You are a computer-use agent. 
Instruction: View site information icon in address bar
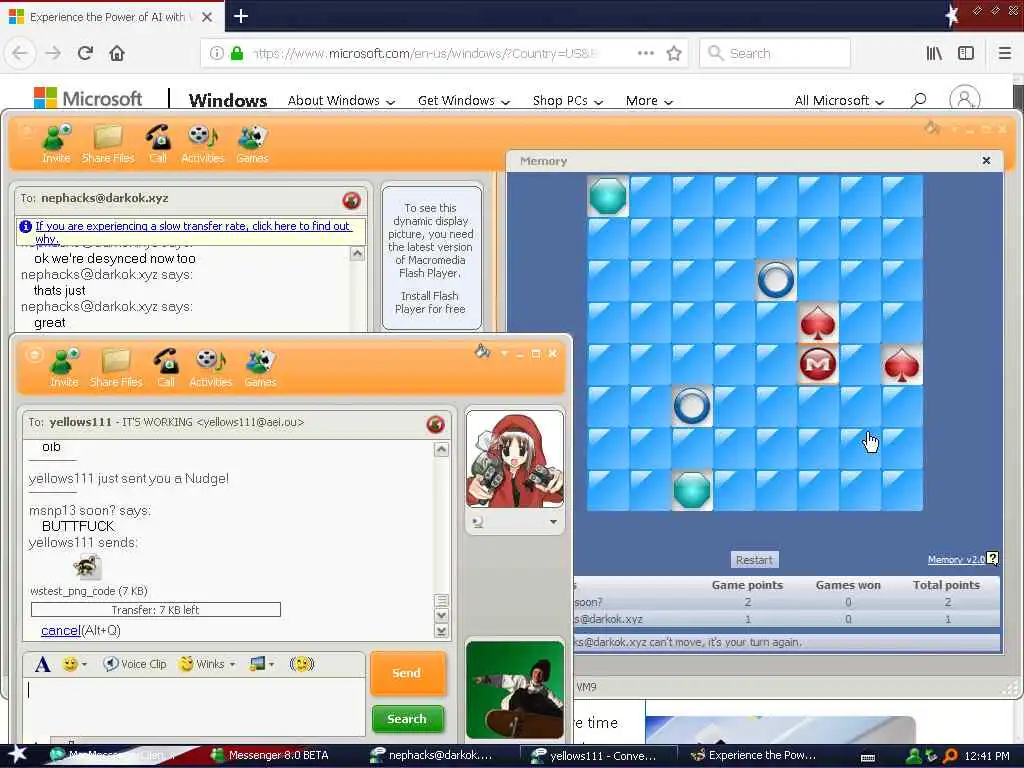pyautogui.click(x=216, y=53)
